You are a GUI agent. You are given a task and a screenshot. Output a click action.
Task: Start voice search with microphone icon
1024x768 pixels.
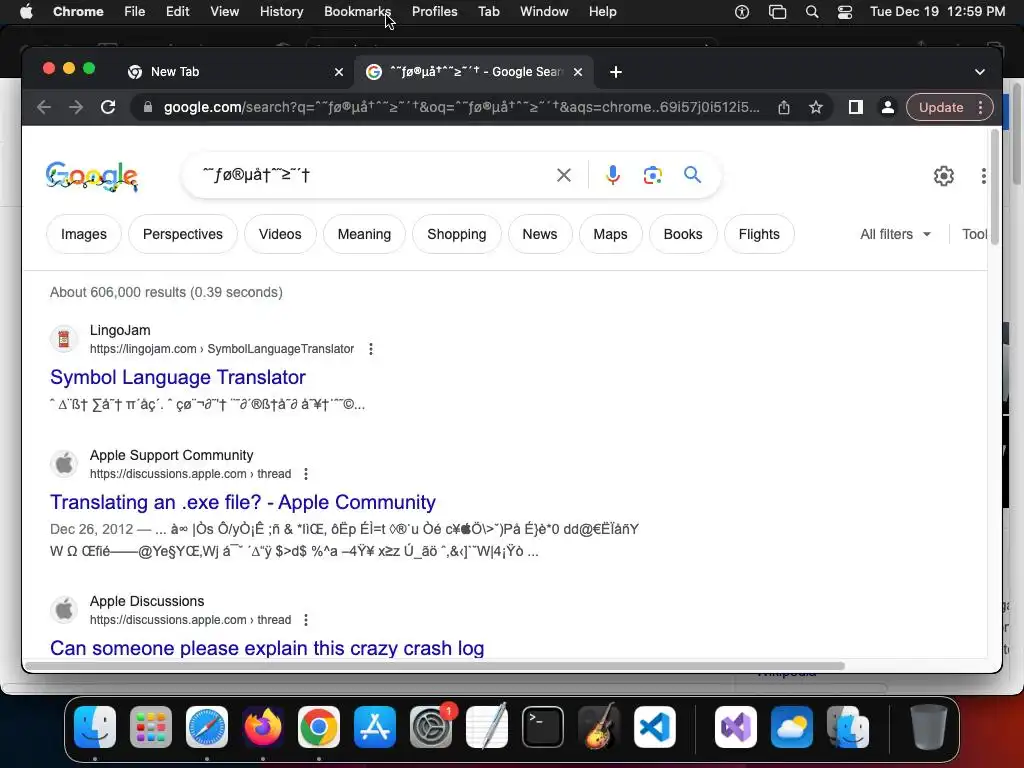613,175
